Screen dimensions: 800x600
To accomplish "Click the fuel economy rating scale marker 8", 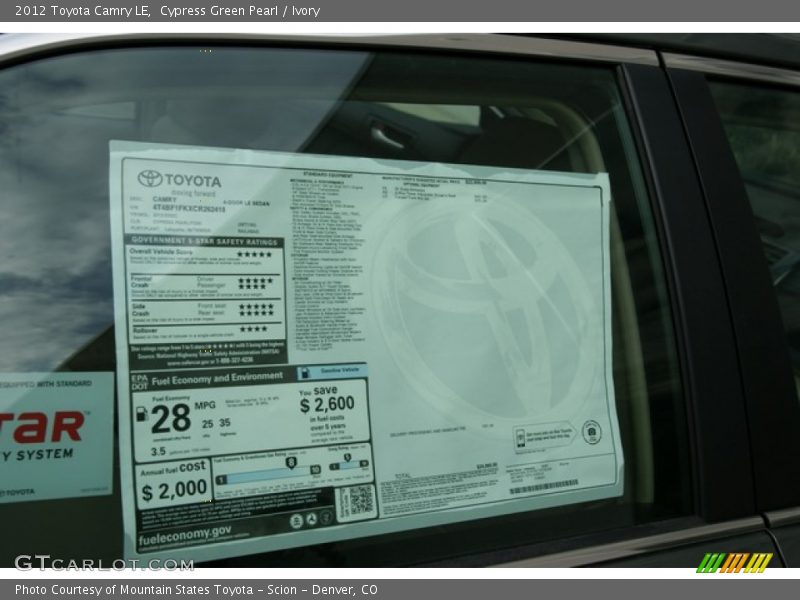I will pyautogui.click(x=291, y=463).
